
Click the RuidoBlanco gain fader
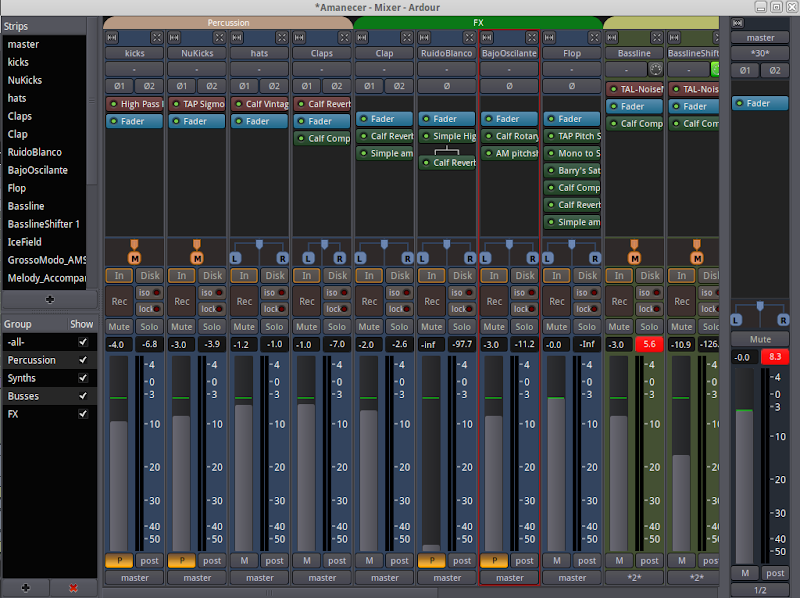coord(431,453)
